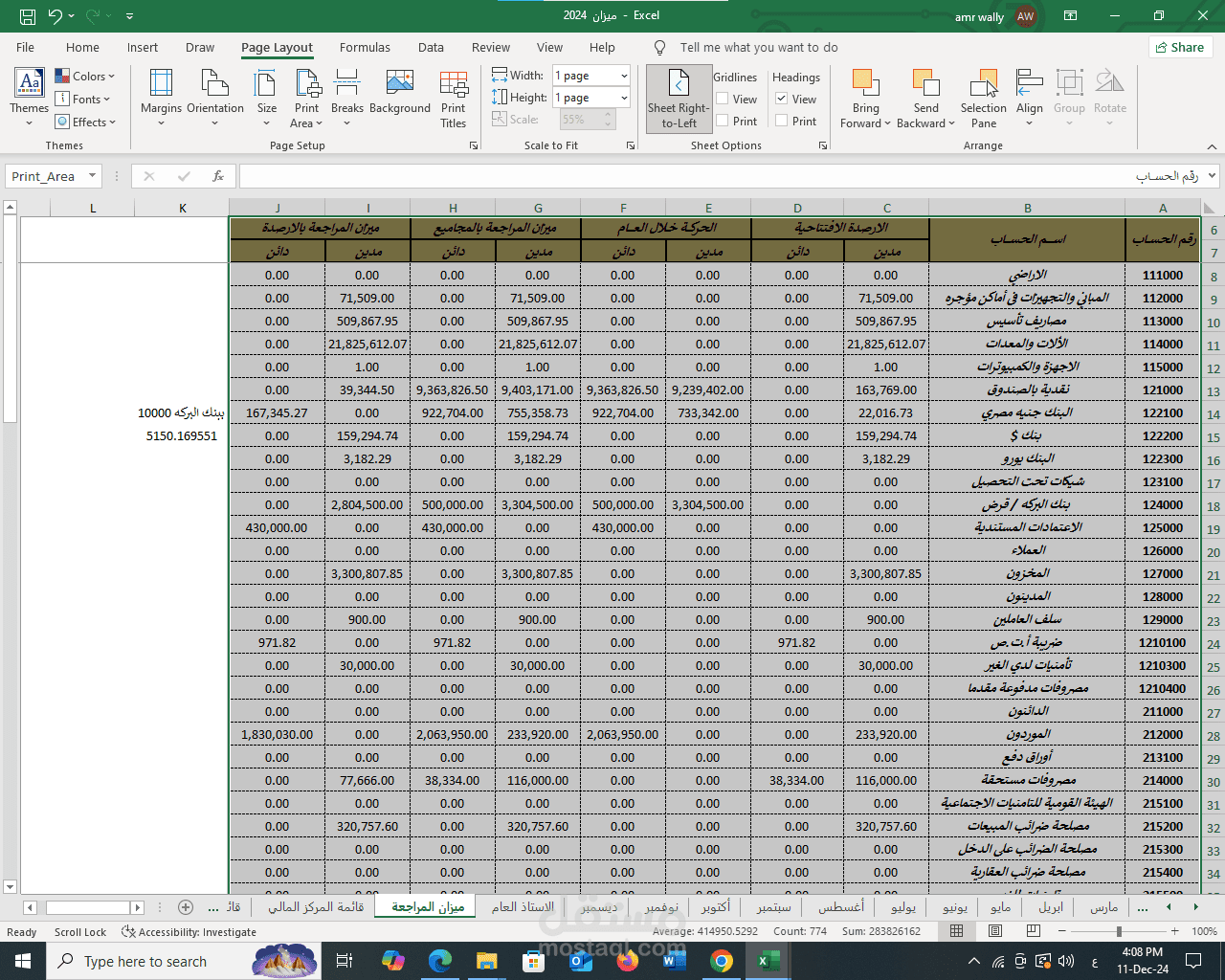The image size is (1225, 980).
Task: Open the Themes gallery
Action: [29, 98]
